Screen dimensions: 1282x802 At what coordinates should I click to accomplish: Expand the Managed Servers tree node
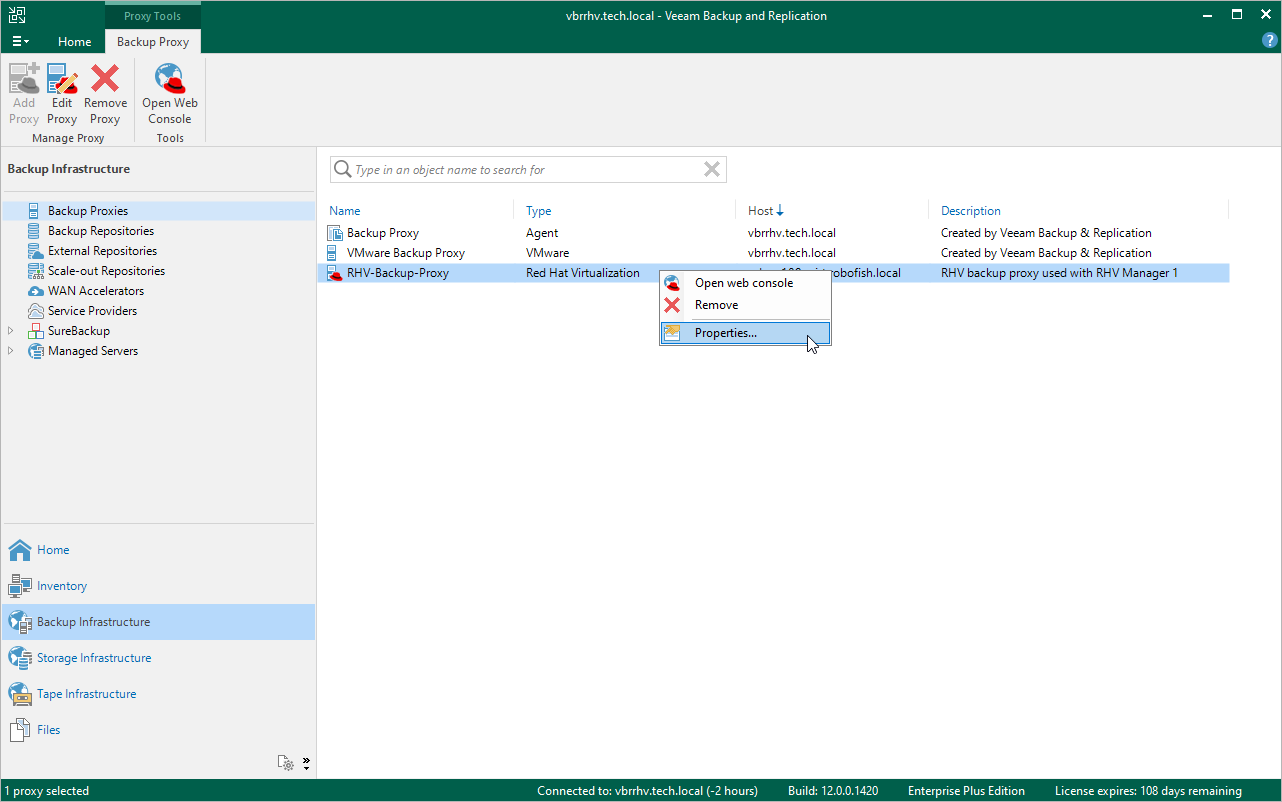coord(12,351)
